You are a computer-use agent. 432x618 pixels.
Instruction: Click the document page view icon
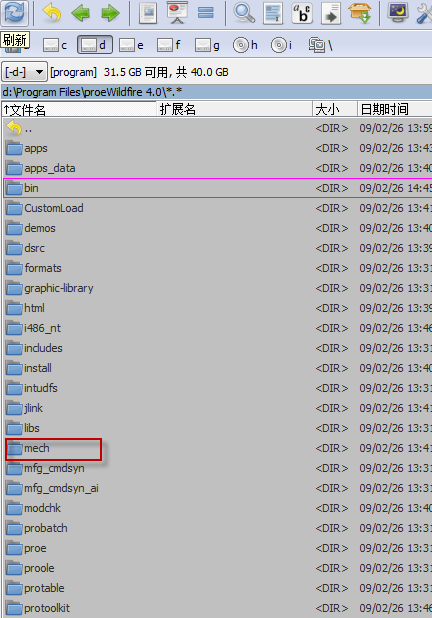148,13
